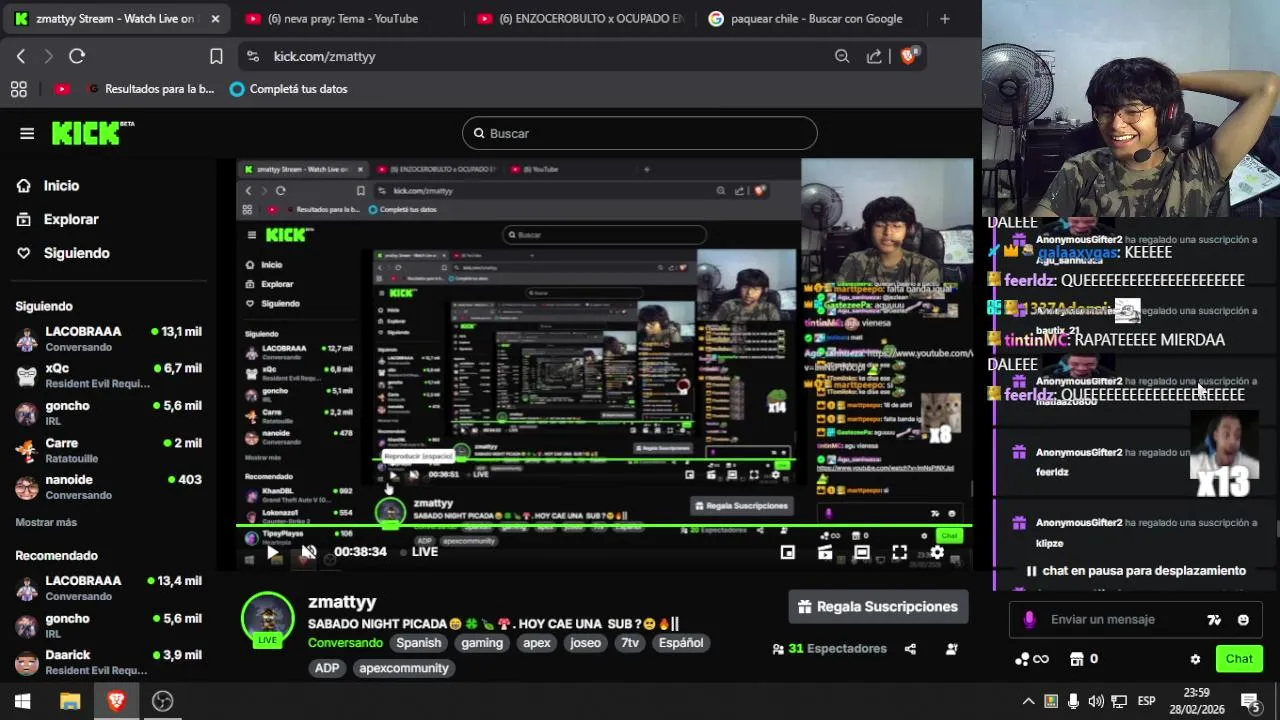The image size is (1280, 720).
Task: Play the stream video
Action: click(272, 552)
